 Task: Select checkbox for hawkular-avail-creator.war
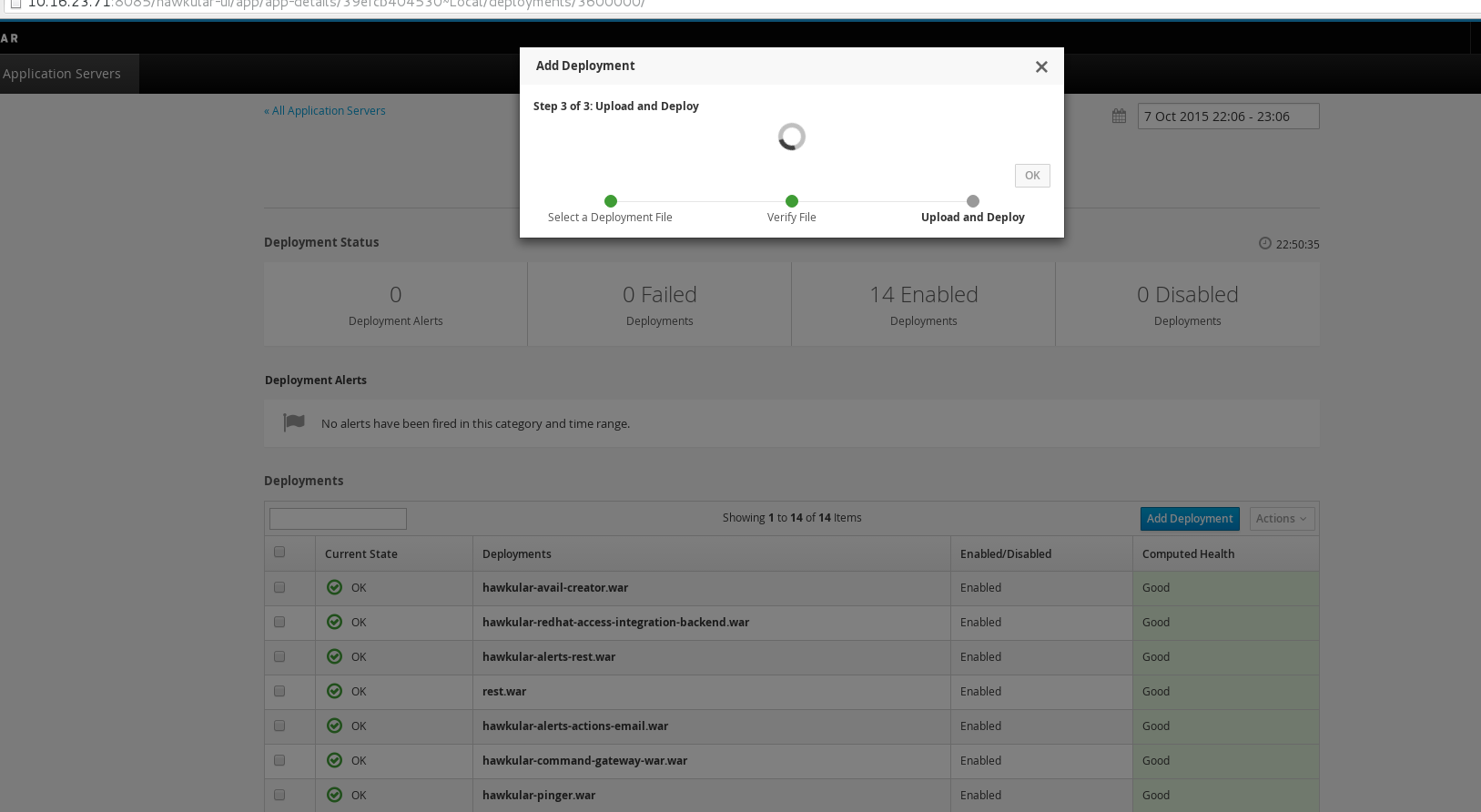279,587
